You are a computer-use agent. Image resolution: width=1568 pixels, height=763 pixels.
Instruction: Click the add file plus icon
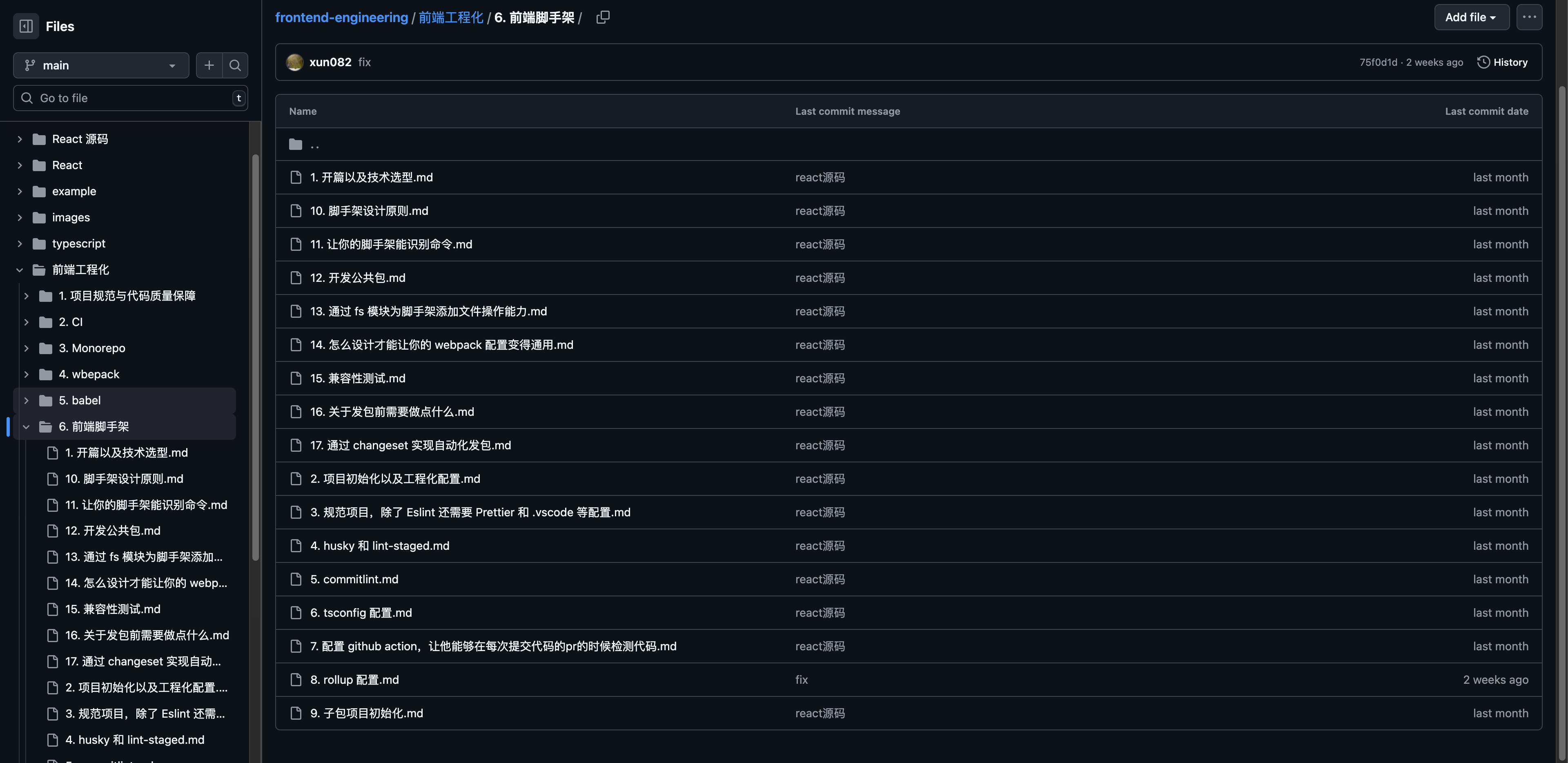click(209, 65)
